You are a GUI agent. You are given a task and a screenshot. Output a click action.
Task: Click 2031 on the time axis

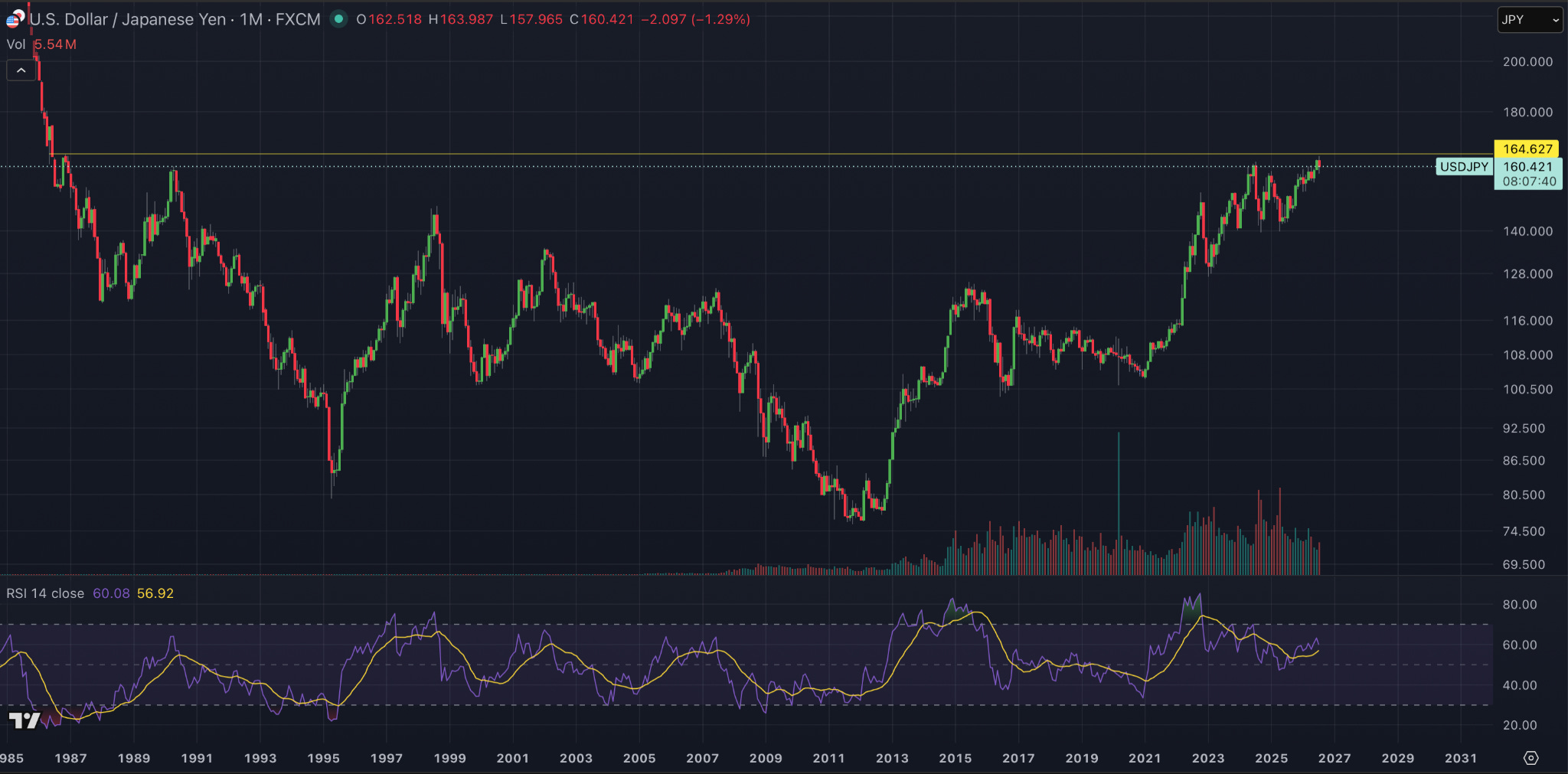click(1461, 758)
